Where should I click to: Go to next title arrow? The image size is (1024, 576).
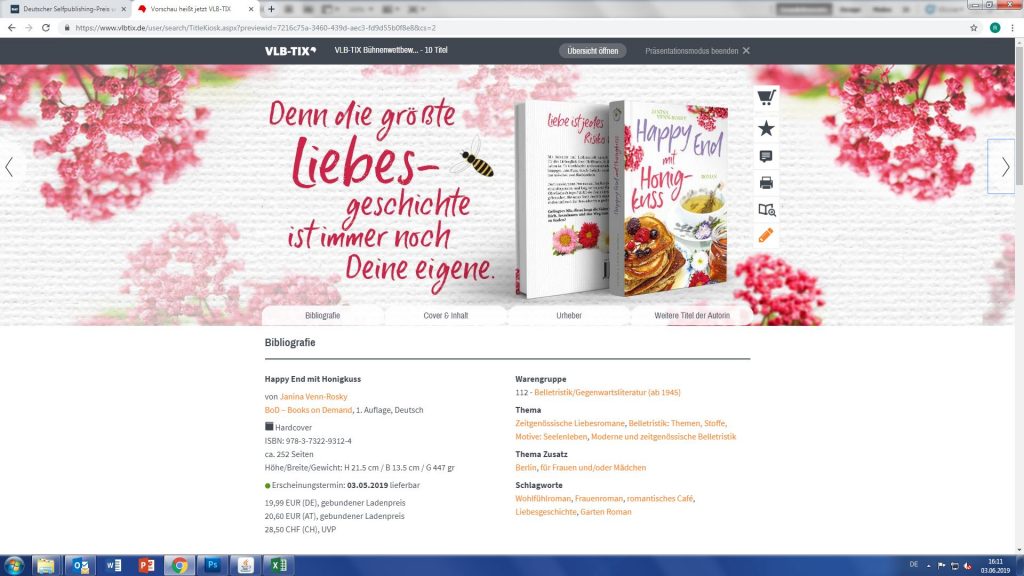click(x=1005, y=167)
